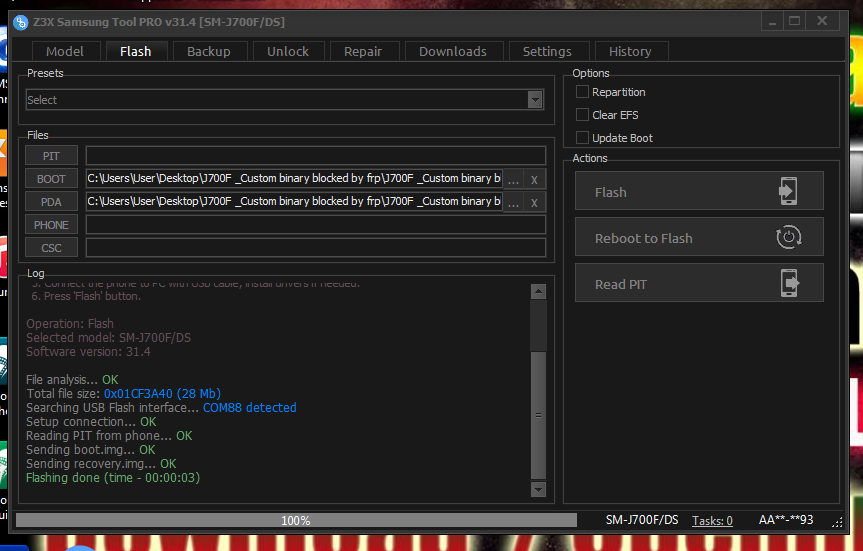The width and height of the screenshot is (863, 551).
Task: Click SM-J700F/DS in the status bar
Action: tap(642, 520)
